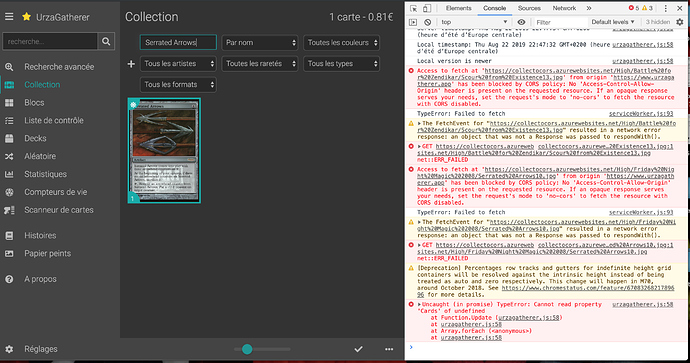
Task: Open the Par nom sort dropdown
Action: pos(260,43)
